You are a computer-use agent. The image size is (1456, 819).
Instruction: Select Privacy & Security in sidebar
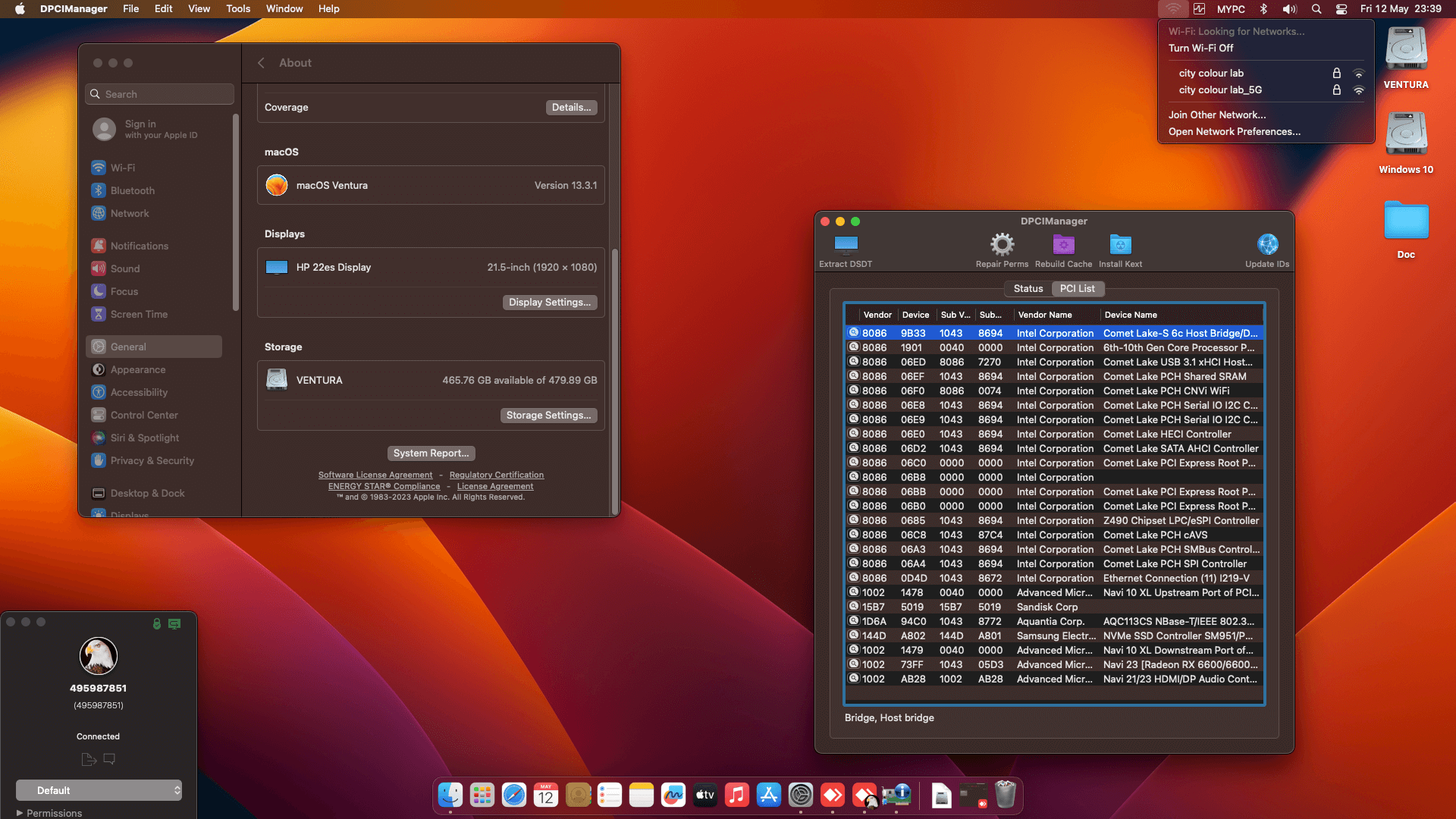coord(155,460)
